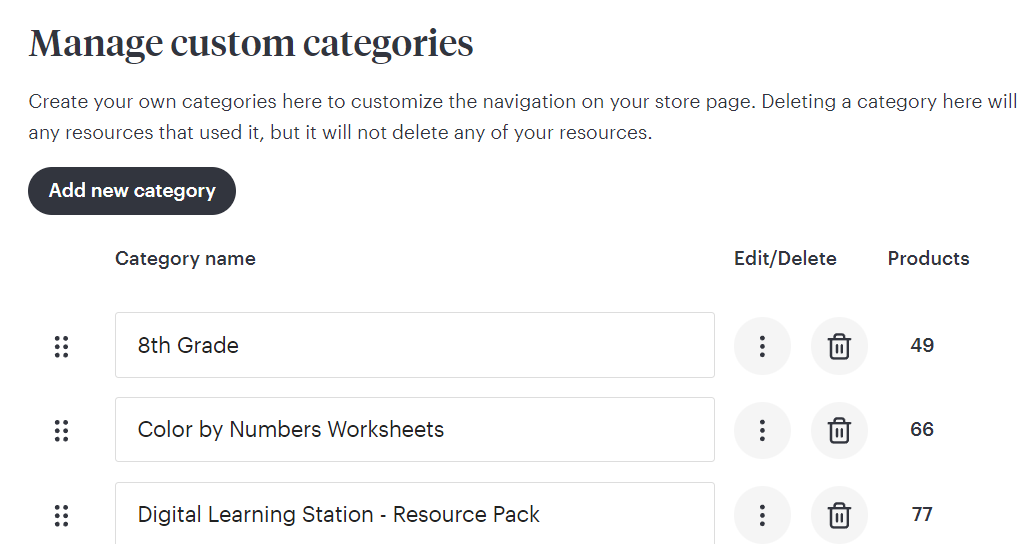This screenshot has height=544, width=1021.
Task: Click the product count 77
Action: click(922, 515)
